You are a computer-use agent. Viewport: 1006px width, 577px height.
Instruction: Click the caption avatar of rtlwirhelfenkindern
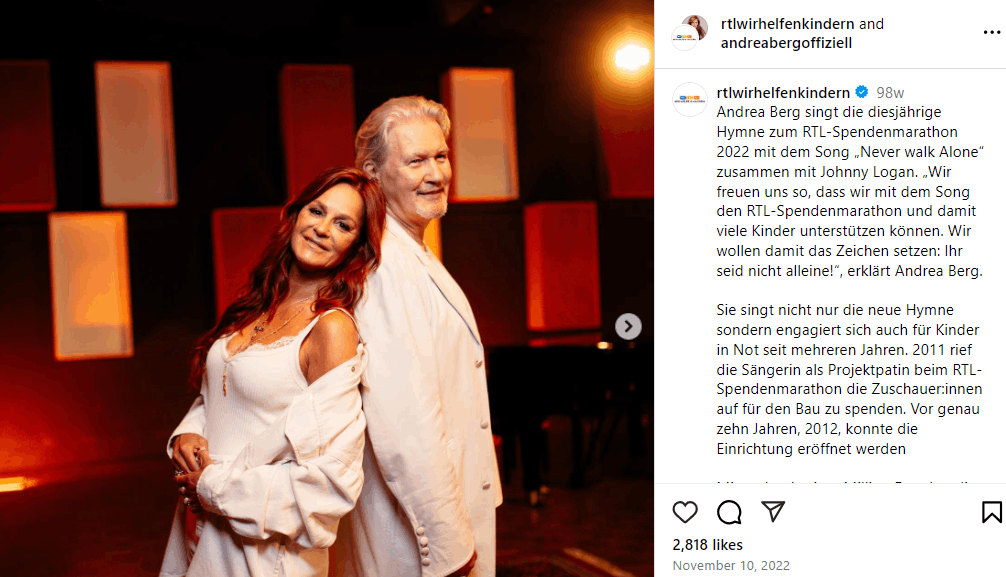pyautogui.click(x=690, y=99)
